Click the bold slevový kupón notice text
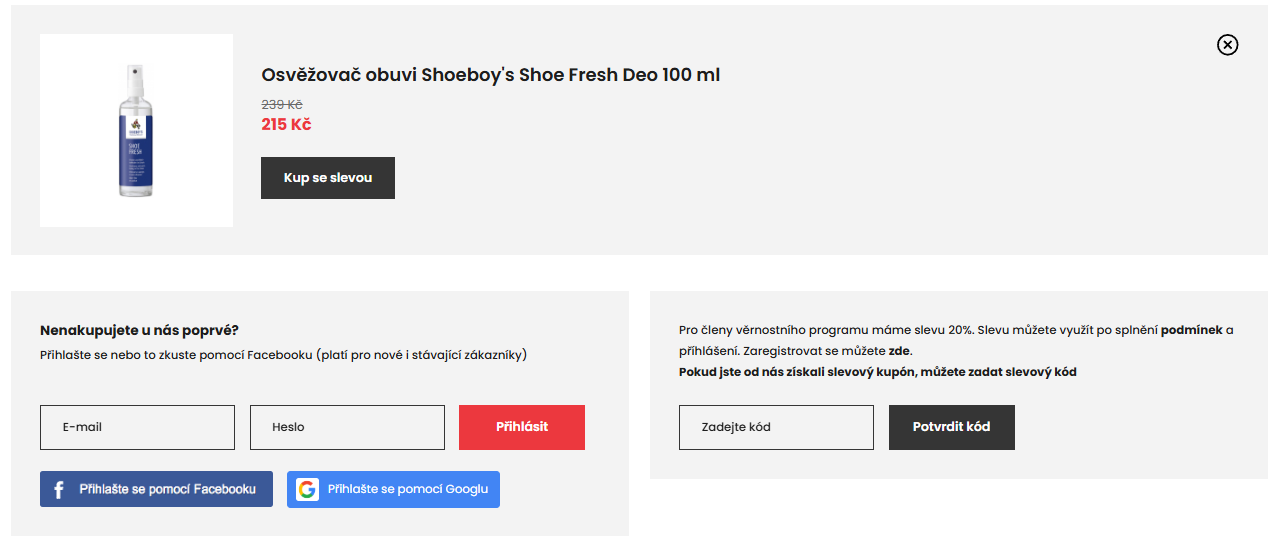This screenshot has width=1272, height=540. click(877, 372)
